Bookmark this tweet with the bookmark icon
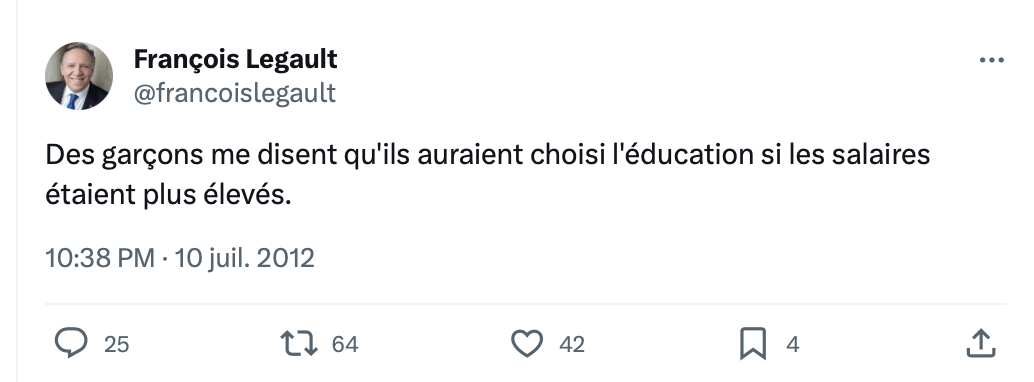 tap(753, 344)
